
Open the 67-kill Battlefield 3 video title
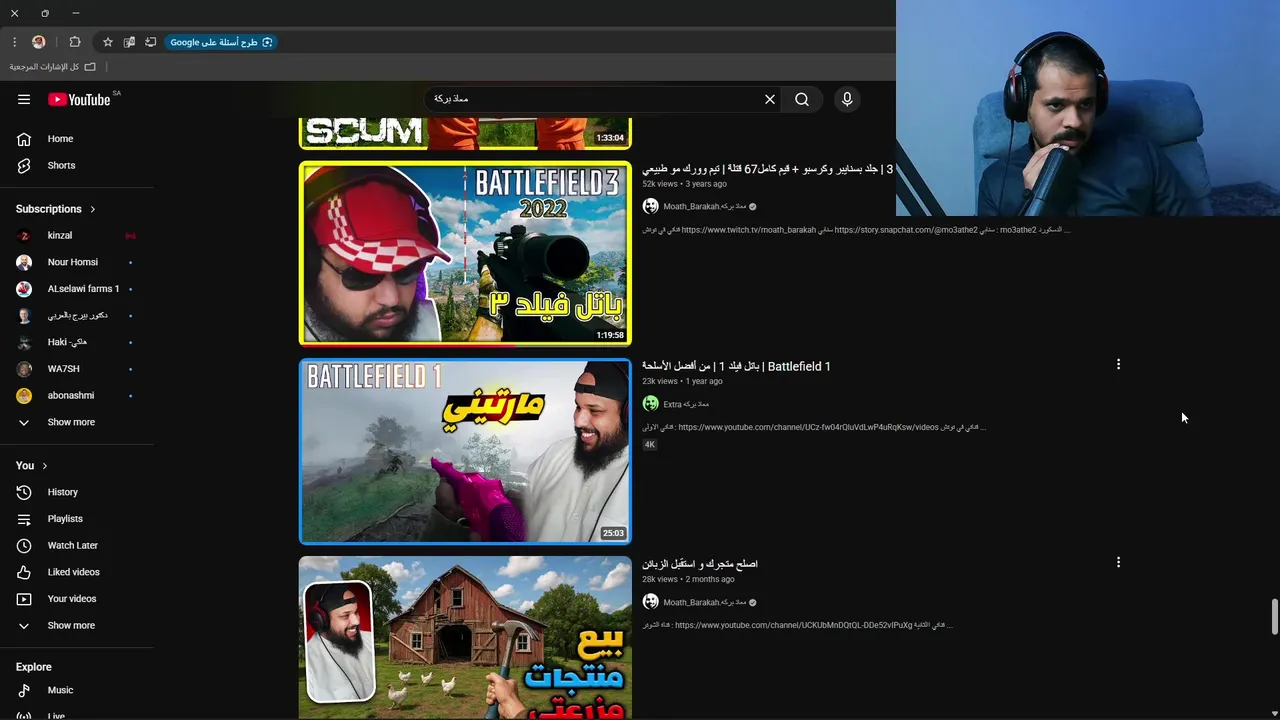click(x=768, y=169)
